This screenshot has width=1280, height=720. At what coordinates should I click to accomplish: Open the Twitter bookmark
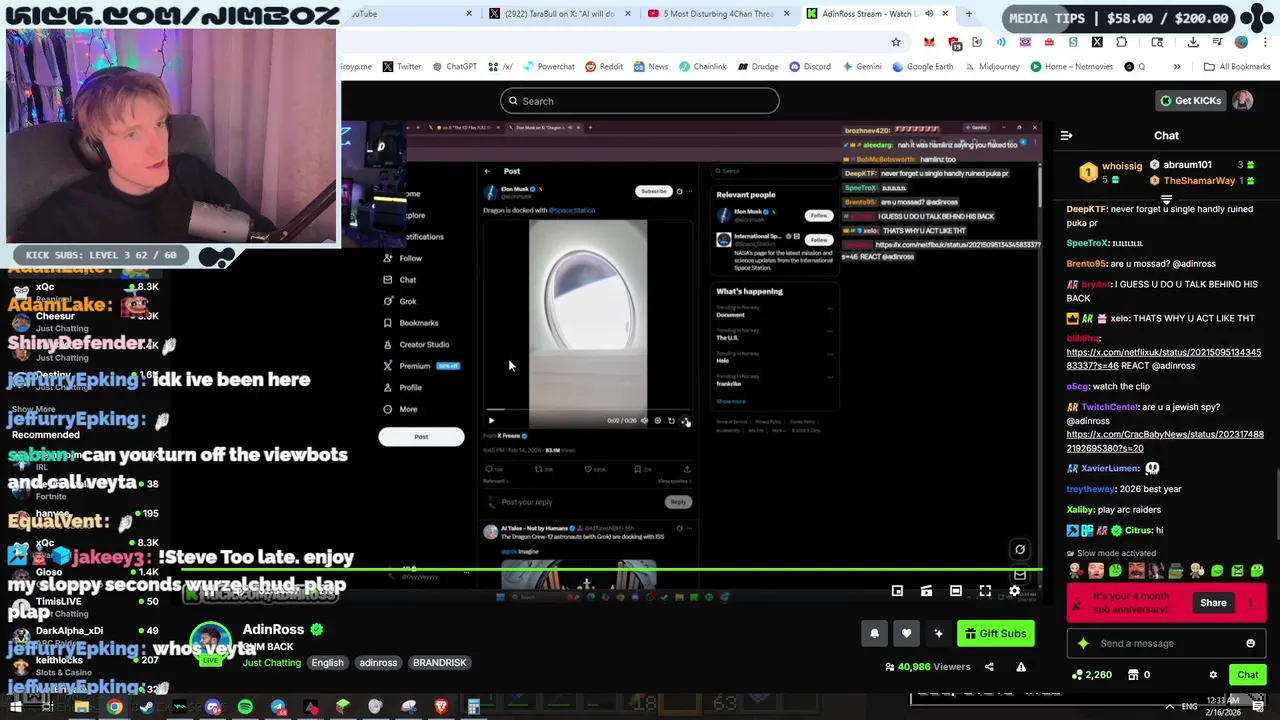click(401, 67)
